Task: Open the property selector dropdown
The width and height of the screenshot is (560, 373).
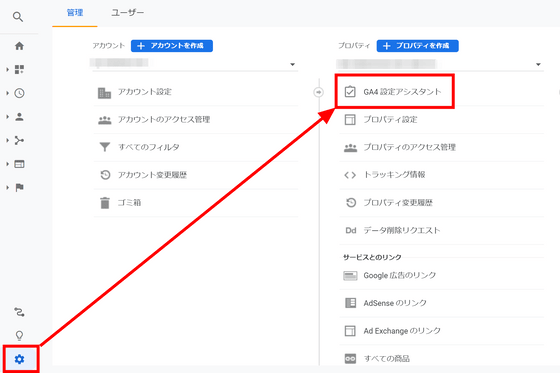Action: click(x=441, y=64)
